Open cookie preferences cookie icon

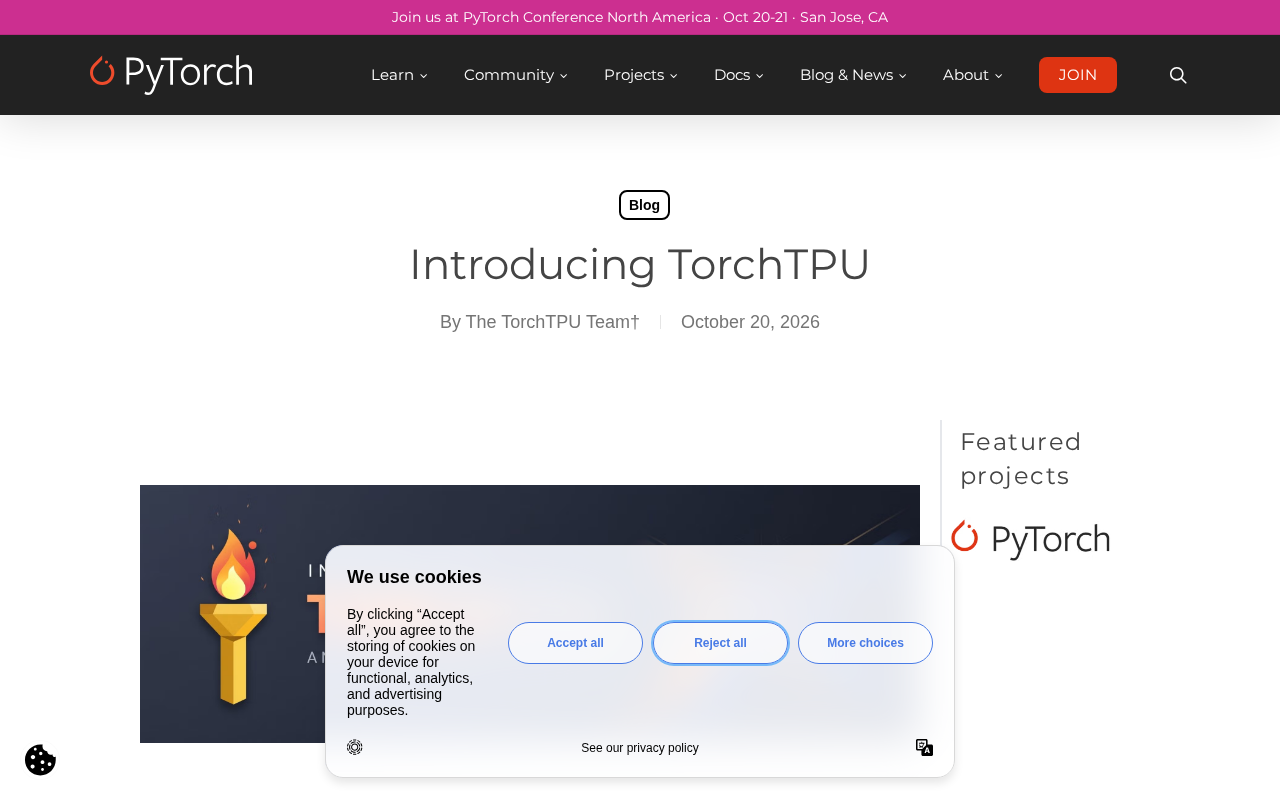tap(40, 760)
